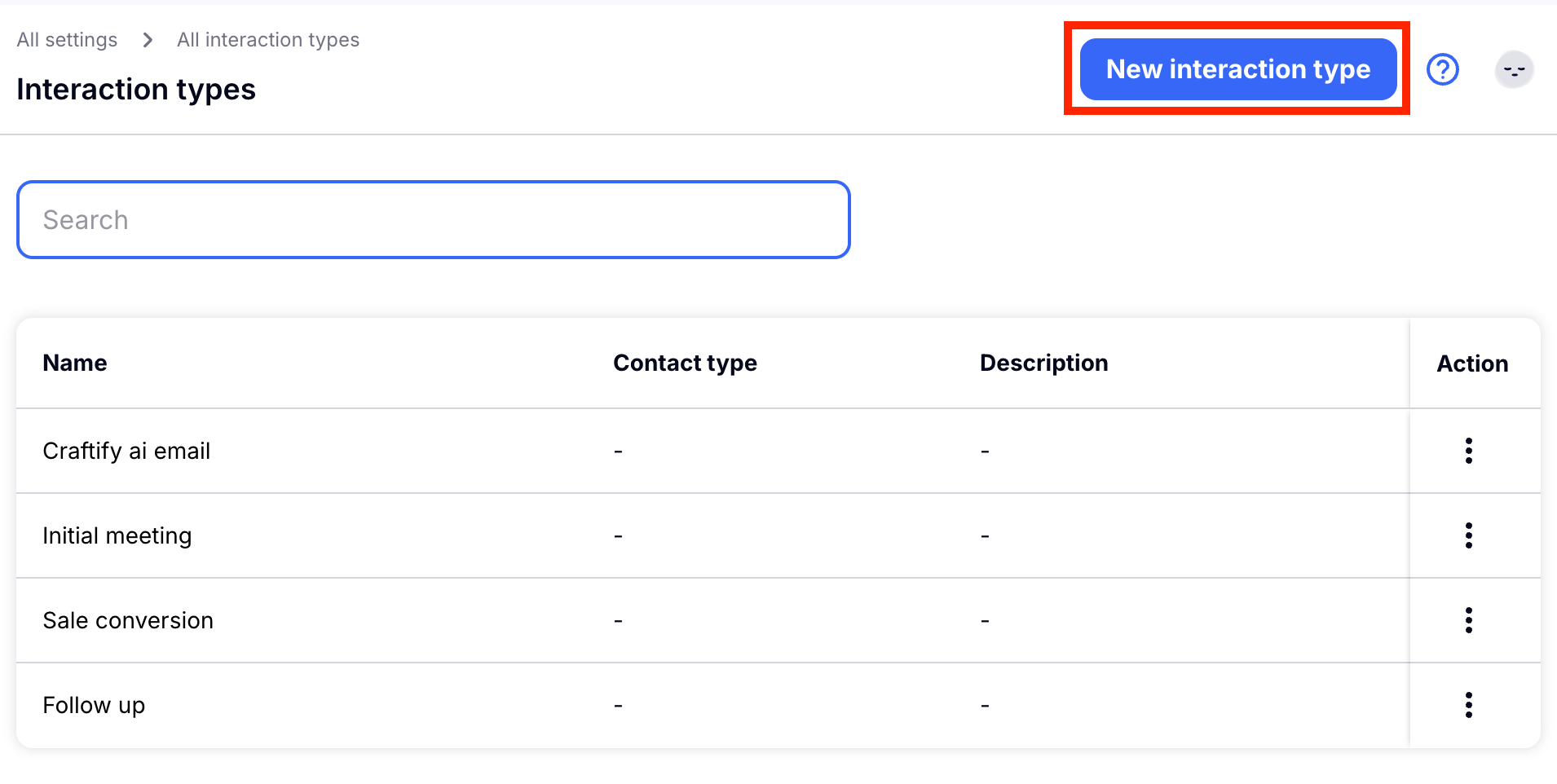This screenshot has width=1557, height=784.
Task: Click the New interaction type button
Action: click(1237, 69)
